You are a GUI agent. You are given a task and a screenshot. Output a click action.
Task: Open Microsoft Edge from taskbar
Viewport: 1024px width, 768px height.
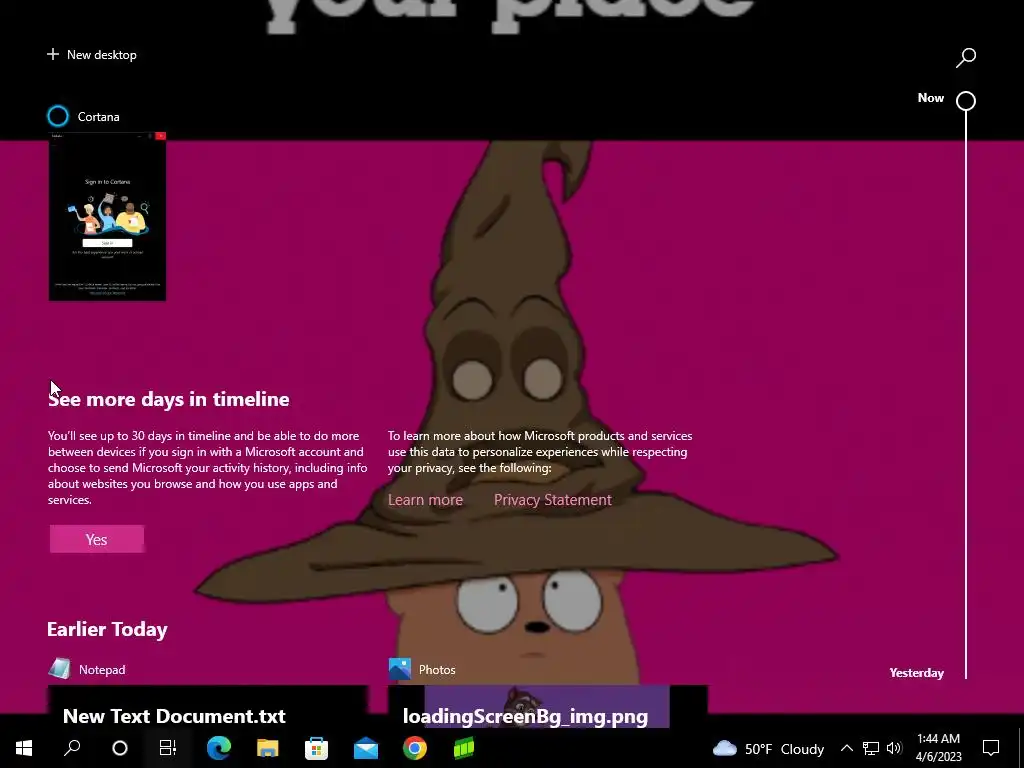coord(219,748)
